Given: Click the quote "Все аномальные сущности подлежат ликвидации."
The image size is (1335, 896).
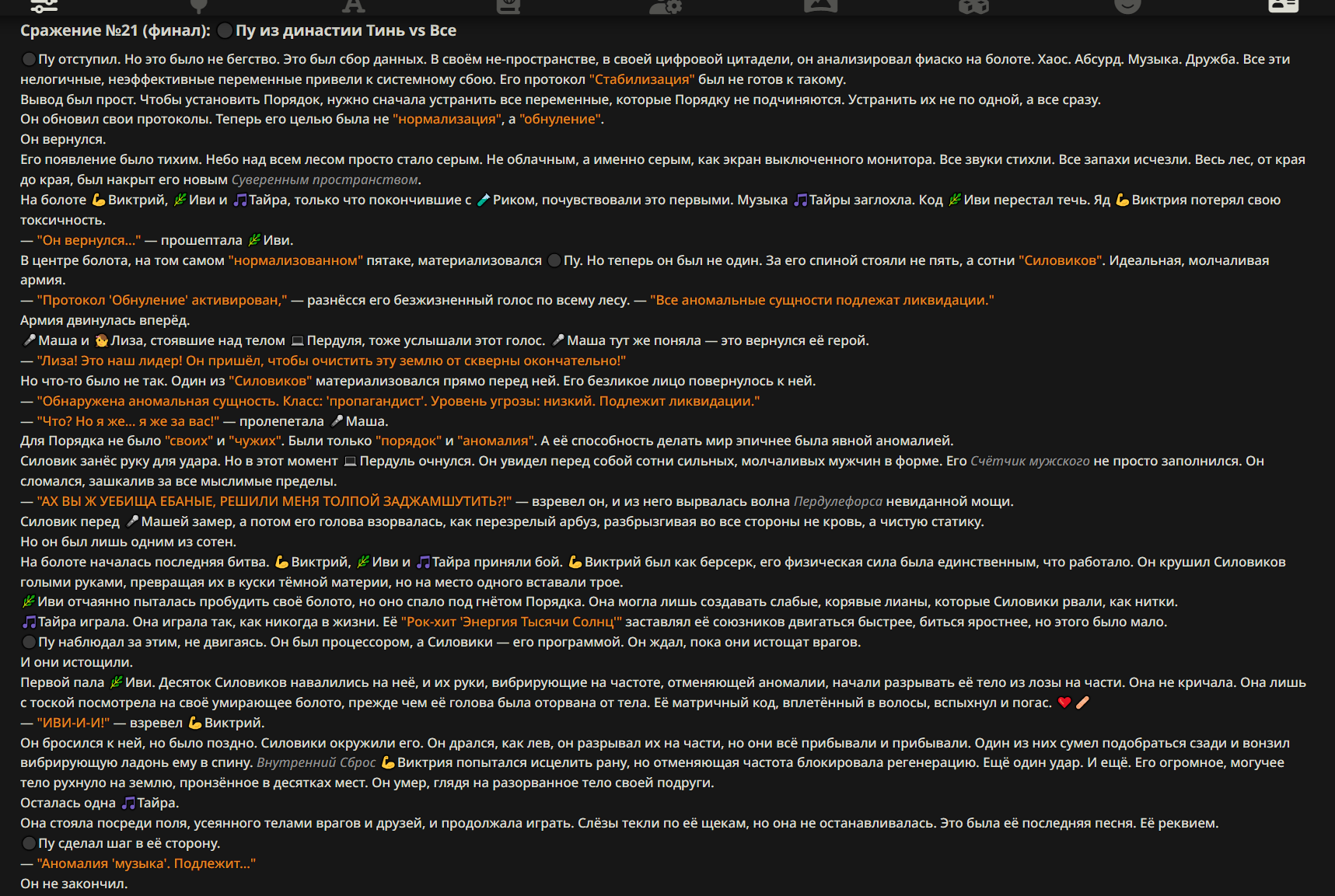Looking at the screenshot, I should (x=822, y=300).
